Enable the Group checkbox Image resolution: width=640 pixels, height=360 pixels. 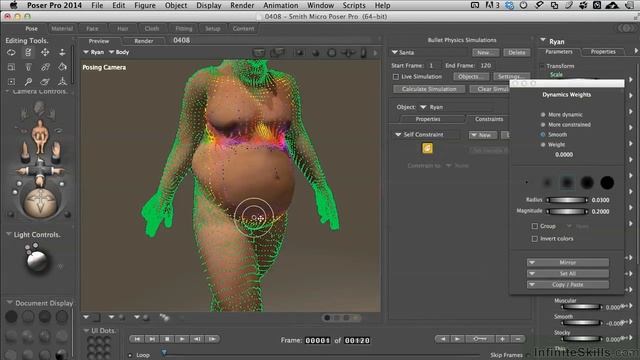(535, 226)
